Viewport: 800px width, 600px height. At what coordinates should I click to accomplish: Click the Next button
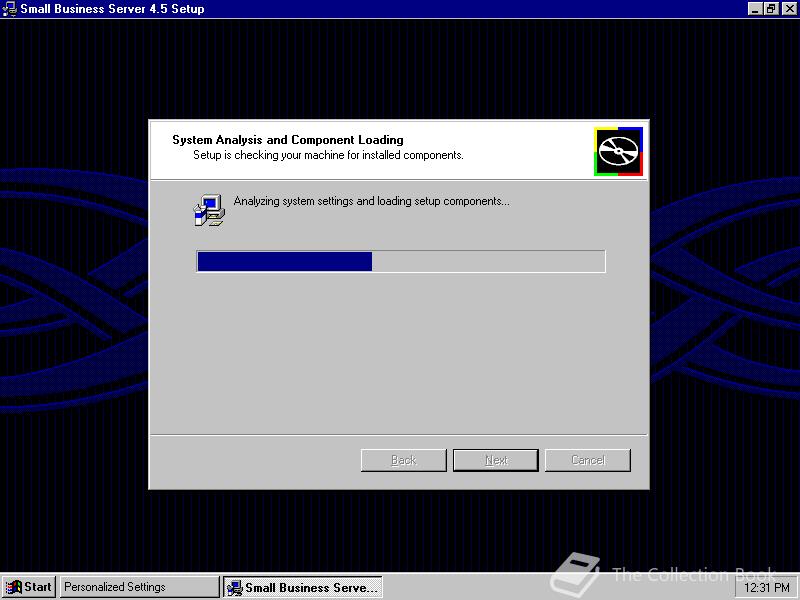[x=496, y=460]
